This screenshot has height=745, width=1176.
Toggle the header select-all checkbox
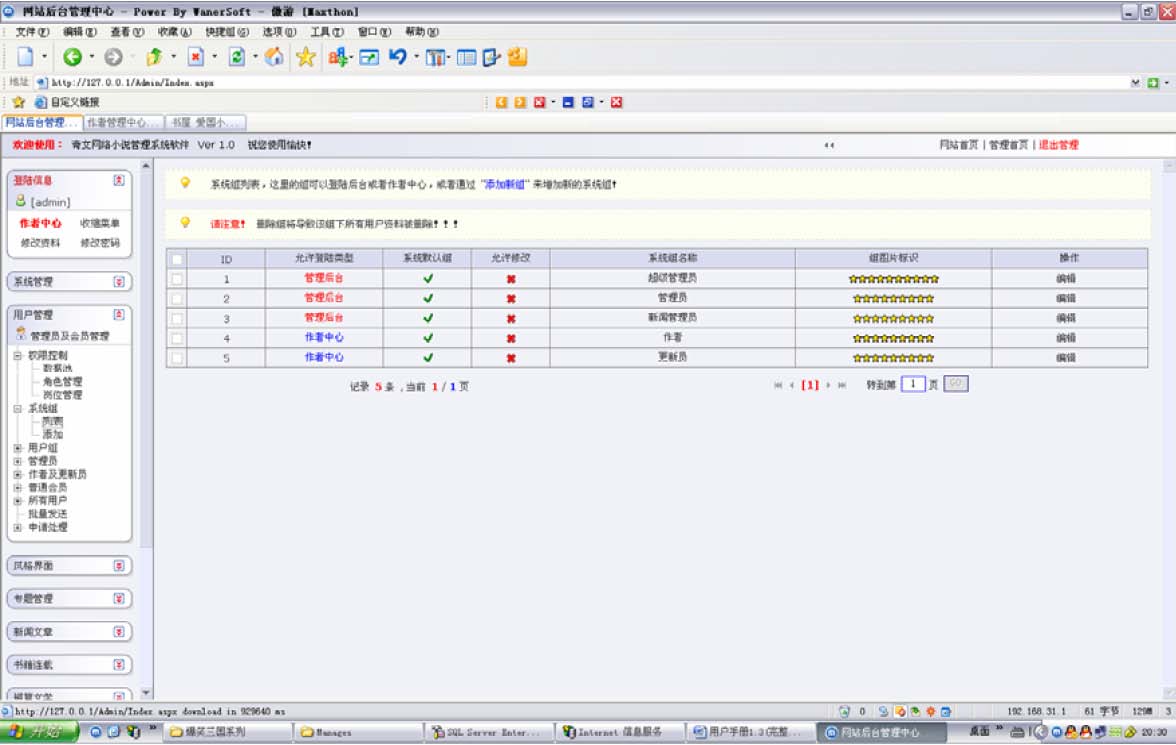point(177,260)
